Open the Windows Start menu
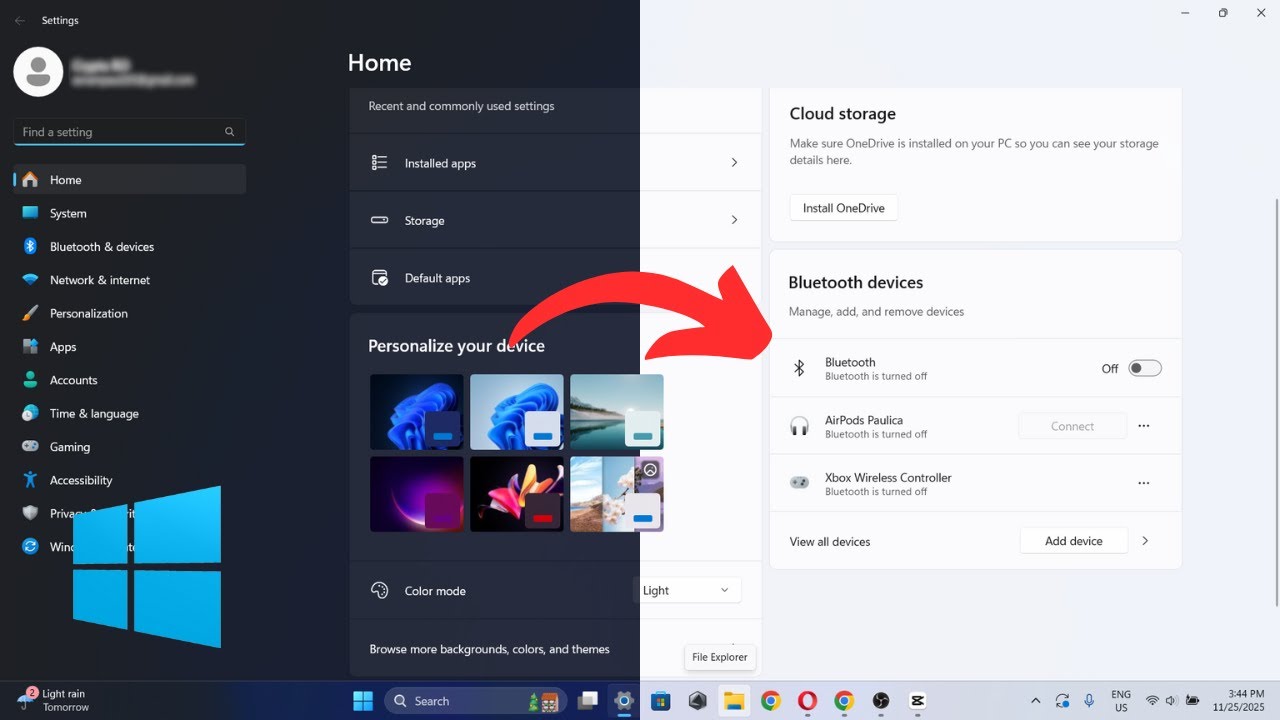The height and width of the screenshot is (720, 1280). tap(362, 701)
